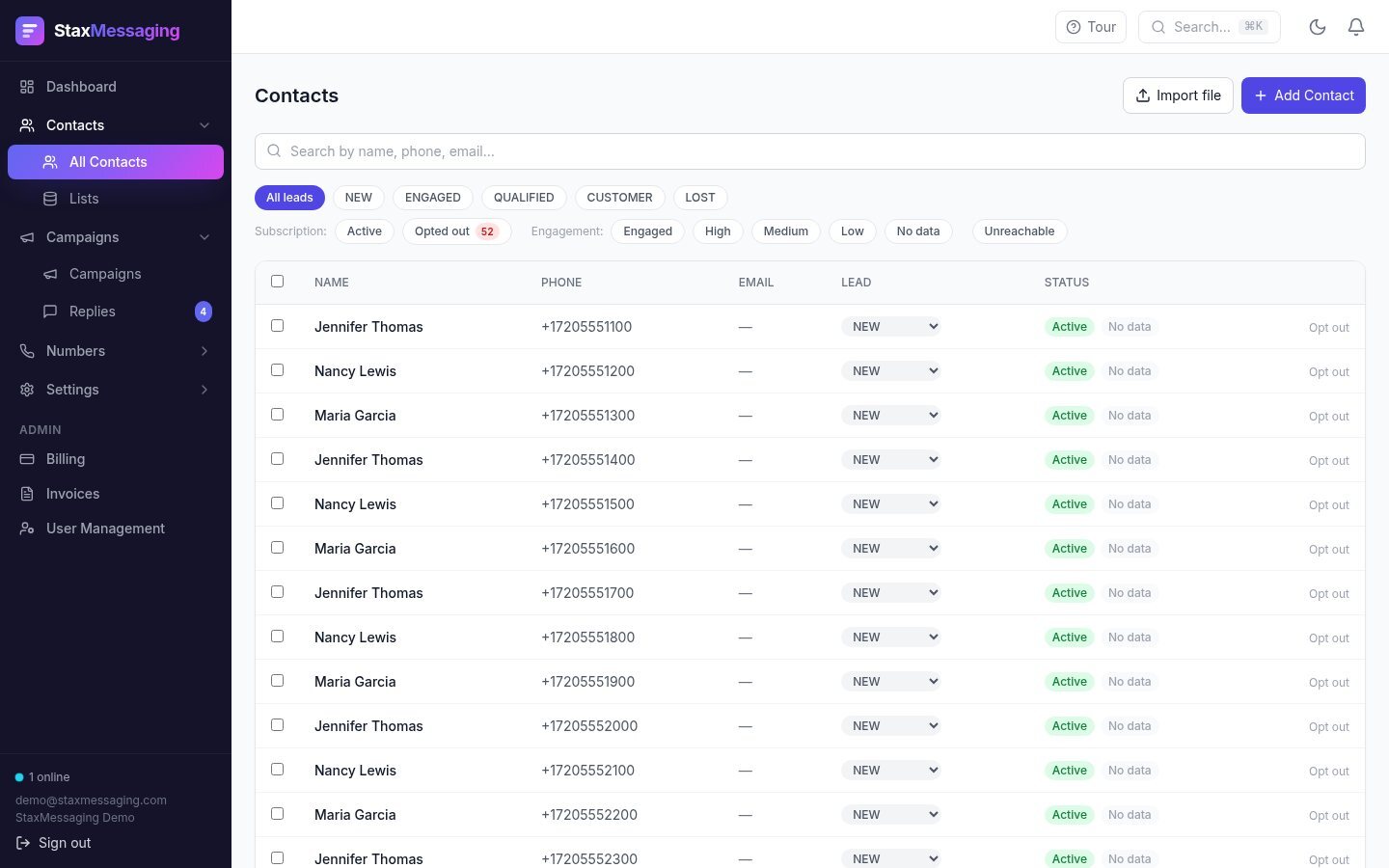The image size is (1389, 868).
Task: Filter by LOST lead tab
Action: [700, 198]
